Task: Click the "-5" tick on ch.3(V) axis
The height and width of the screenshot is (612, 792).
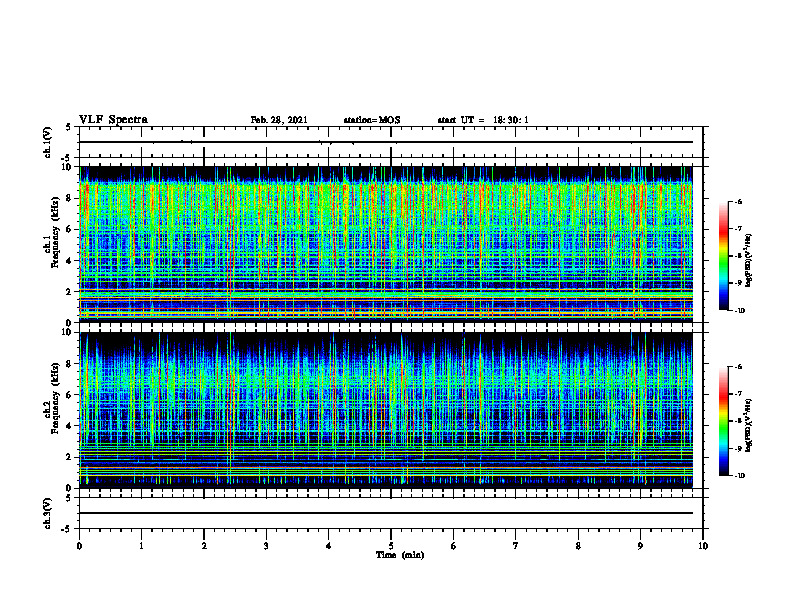Action: point(67,529)
